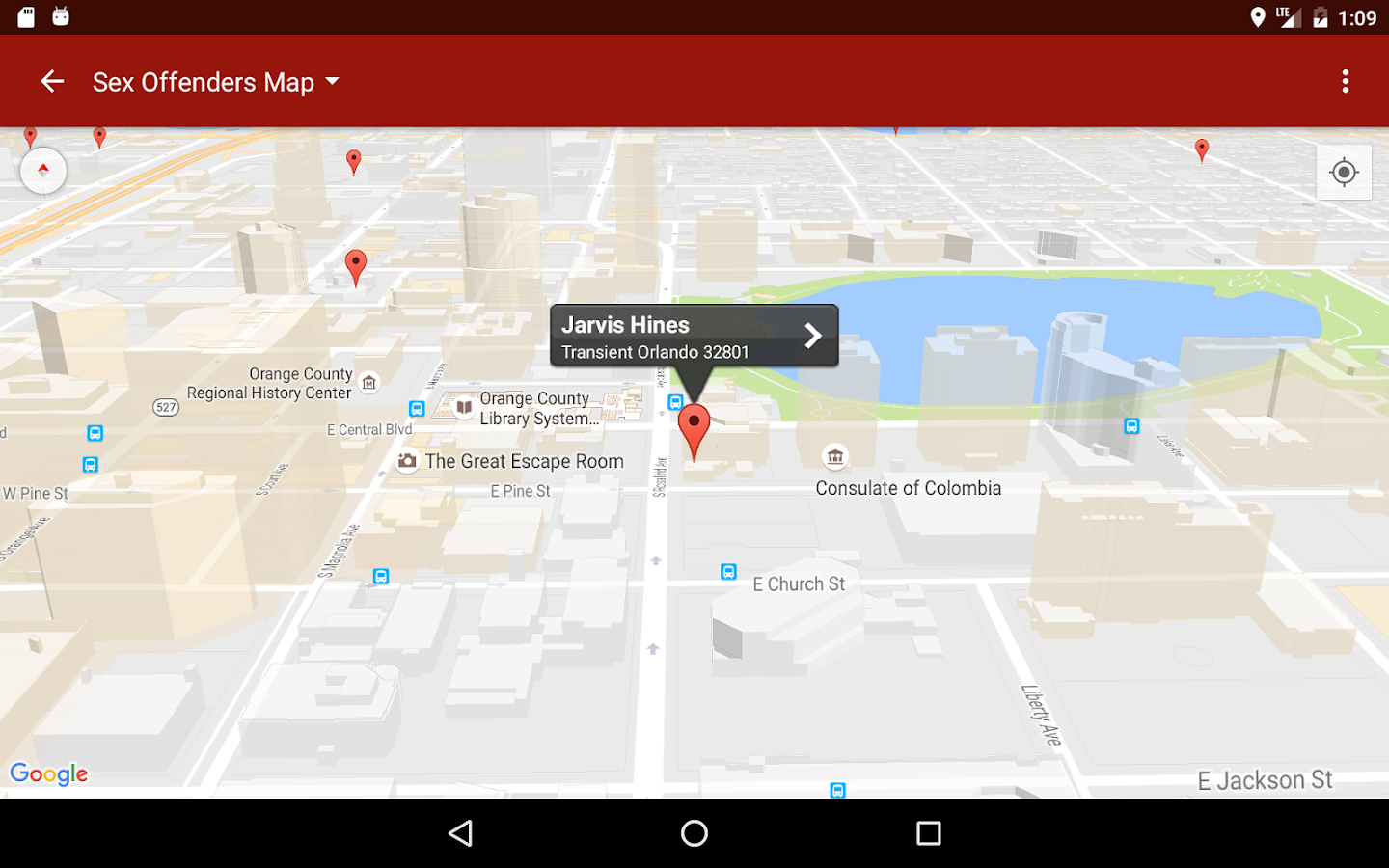Screen dimensions: 1389x868
Task: Tap the Android recent apps button
Action: (x=929, y=833)
